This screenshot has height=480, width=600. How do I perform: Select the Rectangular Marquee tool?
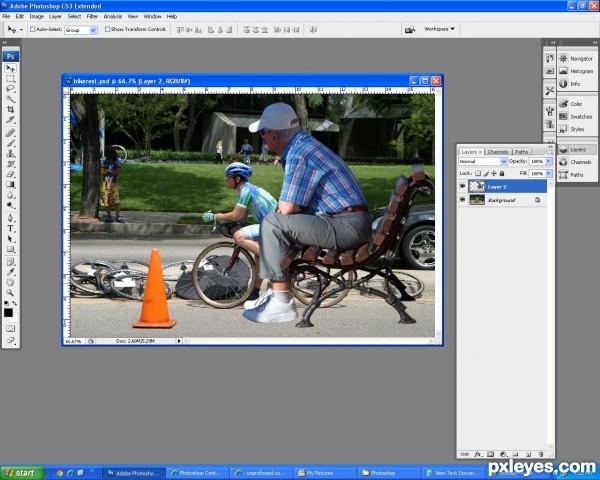10,79
